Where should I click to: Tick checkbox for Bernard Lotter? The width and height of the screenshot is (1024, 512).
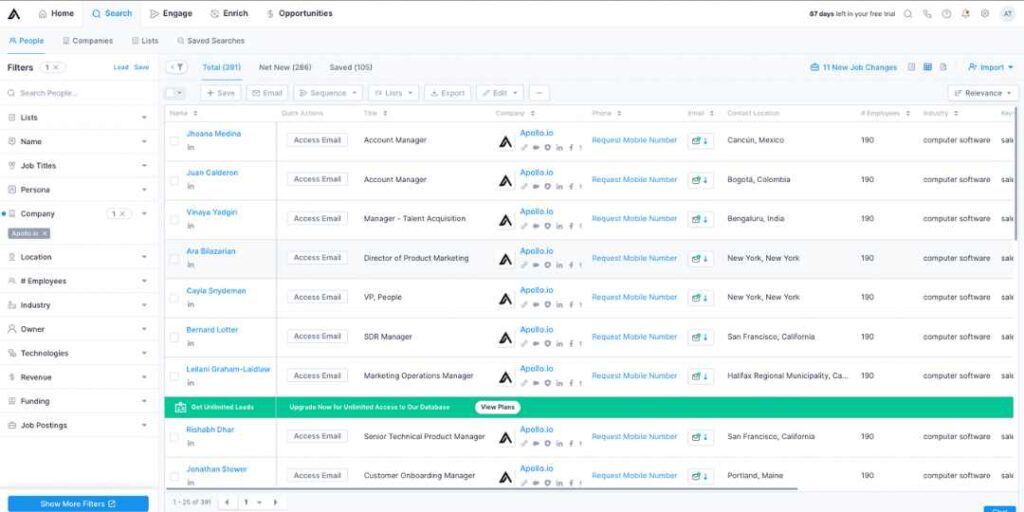click(x=174, y=338)
